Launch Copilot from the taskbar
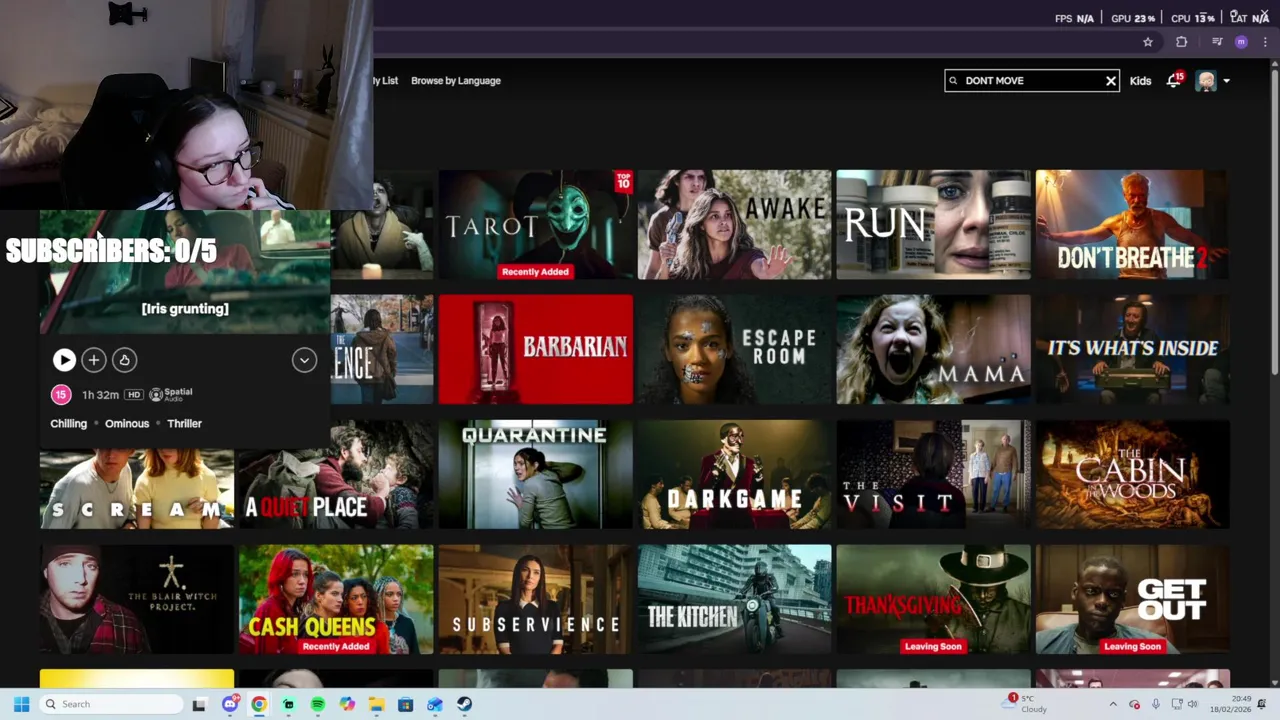 [x=347, y=704]
